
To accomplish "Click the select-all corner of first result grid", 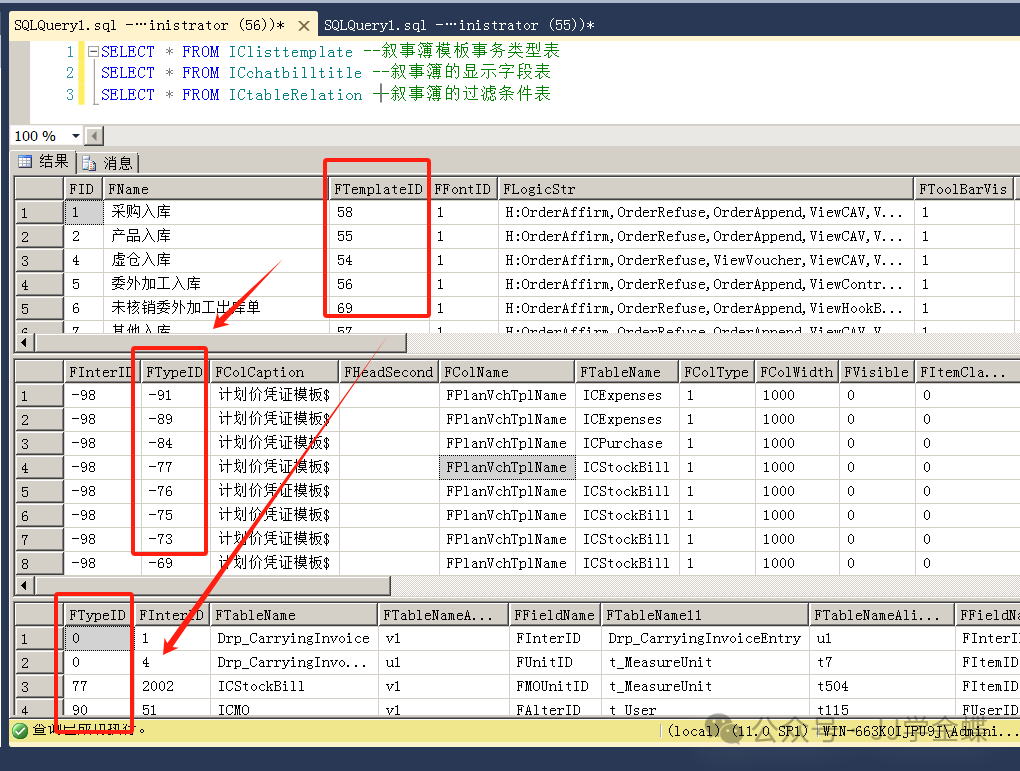I will [38, 188].
